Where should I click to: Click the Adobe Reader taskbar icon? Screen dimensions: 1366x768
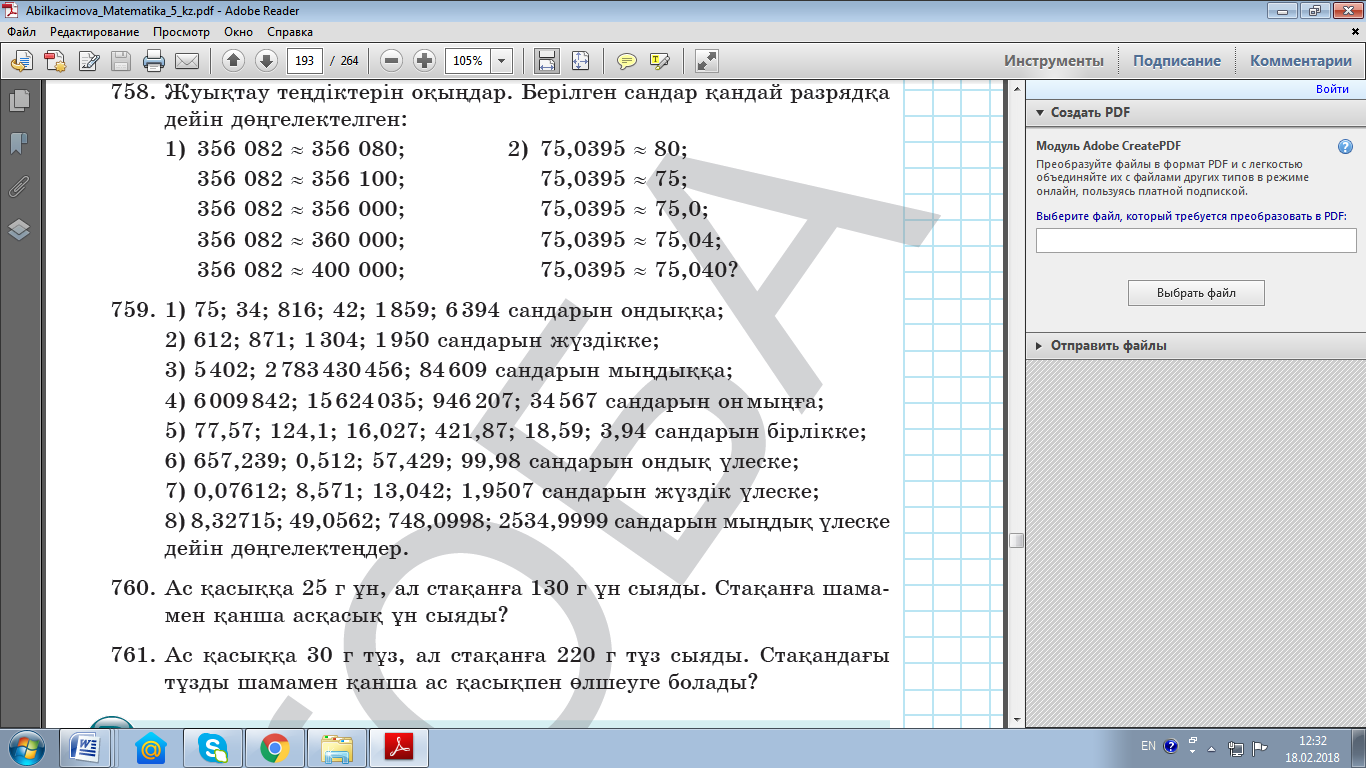[x=399, y=748]
